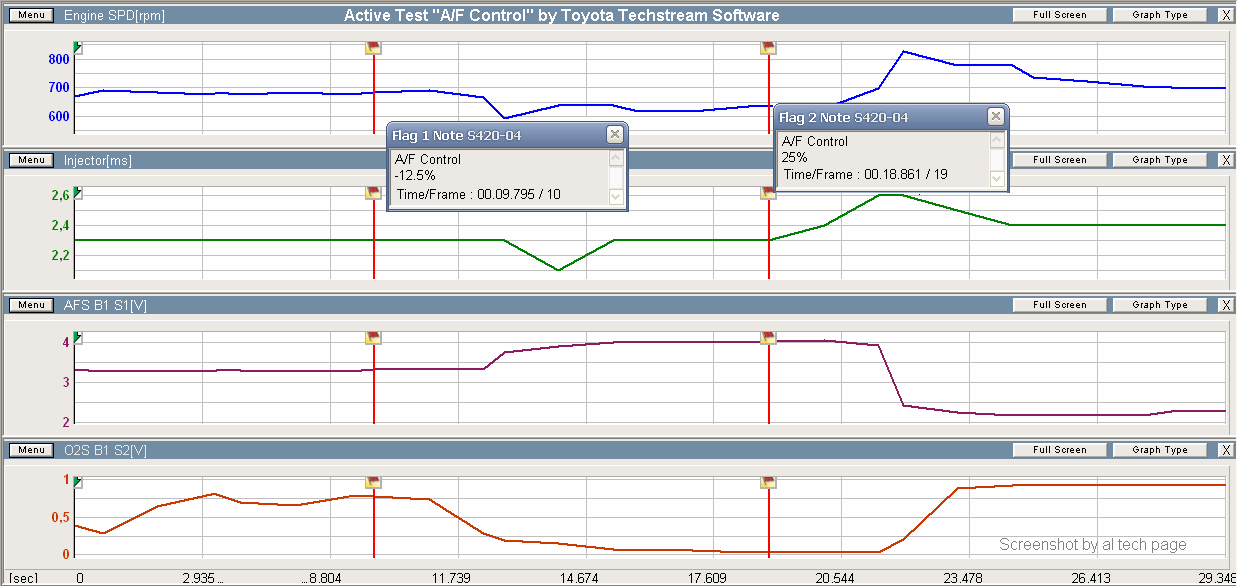
Task: Close the Flag 1 Note popup
Action: coord(614,135)
